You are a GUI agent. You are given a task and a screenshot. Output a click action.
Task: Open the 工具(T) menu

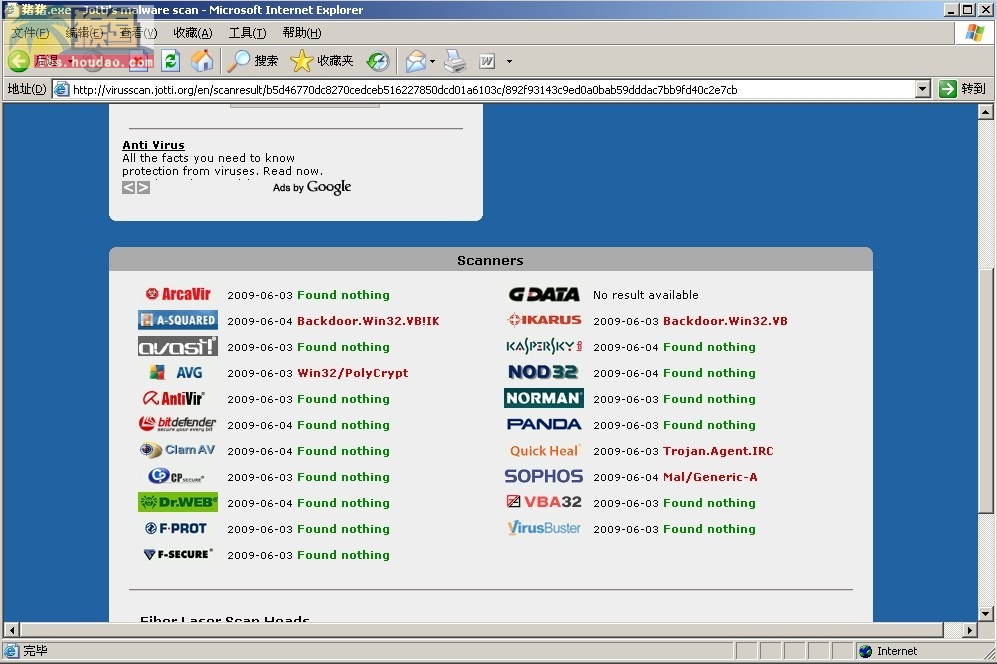pyautogui.click(x=247, y=32)
